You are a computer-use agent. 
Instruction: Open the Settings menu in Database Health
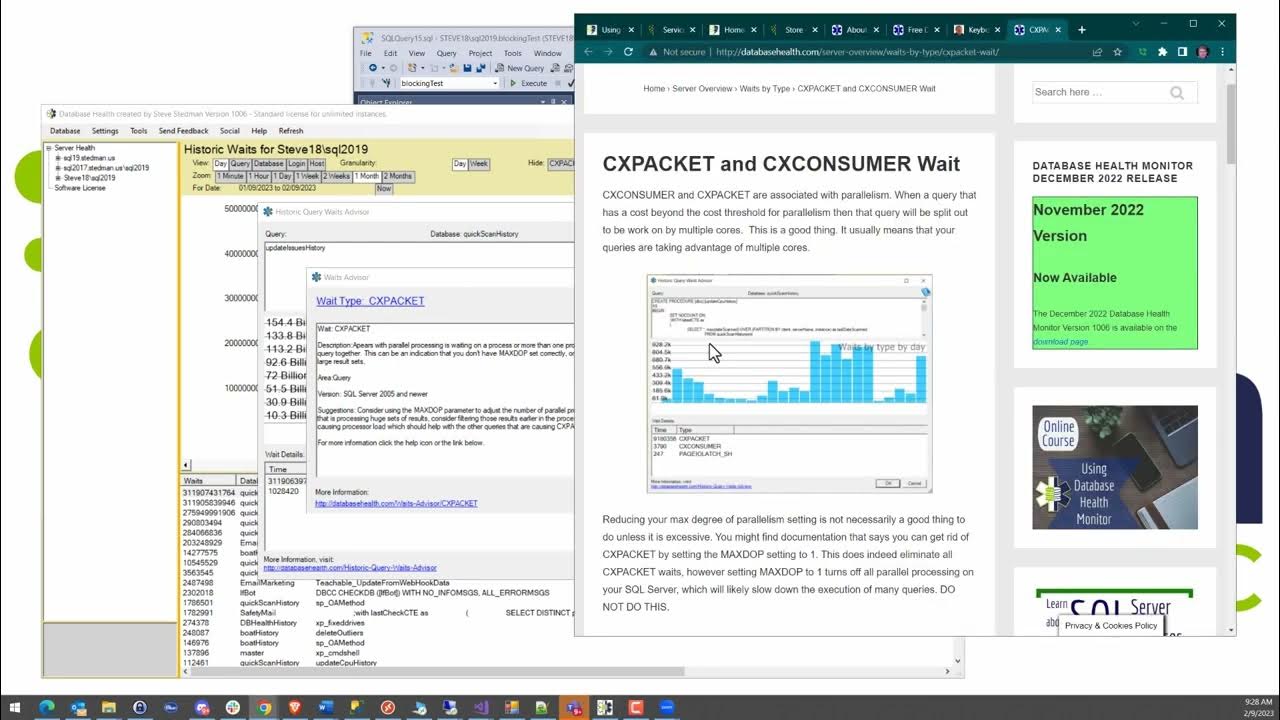click(105, 131)
